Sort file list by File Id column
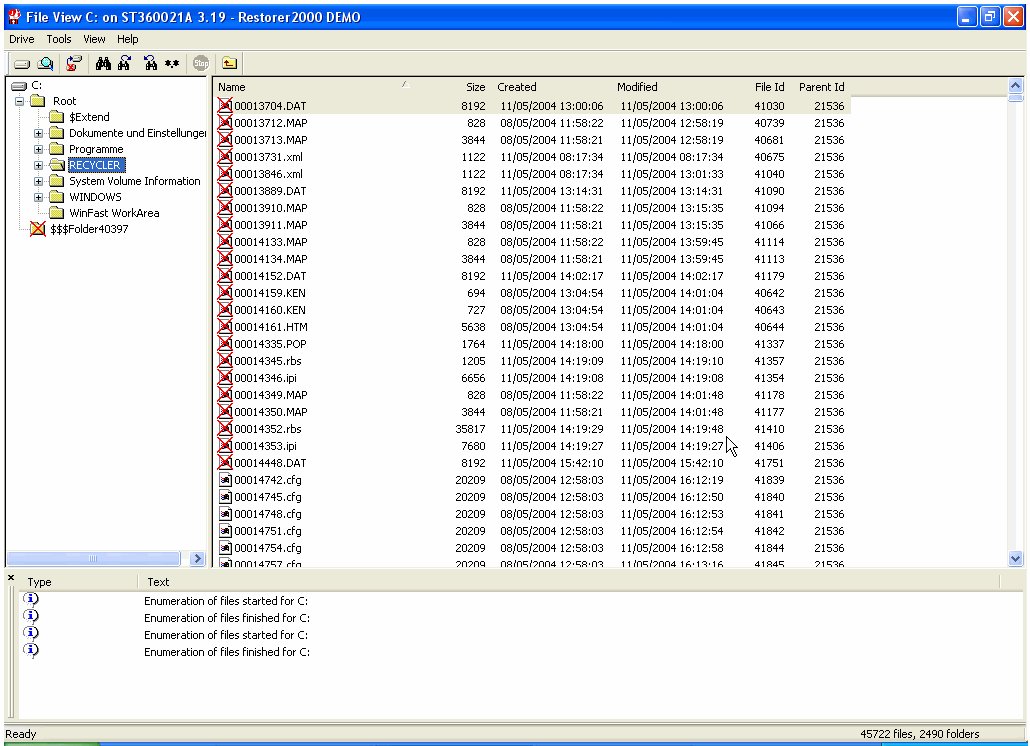Screen dimensions: 1030x746 coord(761,87)
